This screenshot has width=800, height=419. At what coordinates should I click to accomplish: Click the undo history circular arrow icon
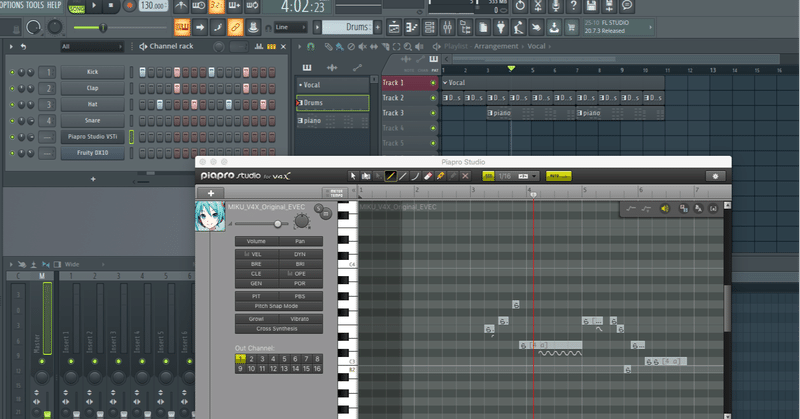click(x=520, y=6)
